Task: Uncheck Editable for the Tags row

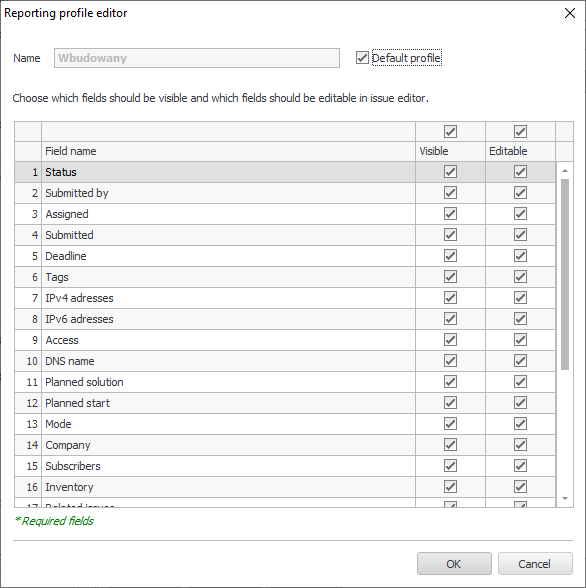Action: [520, 277]
